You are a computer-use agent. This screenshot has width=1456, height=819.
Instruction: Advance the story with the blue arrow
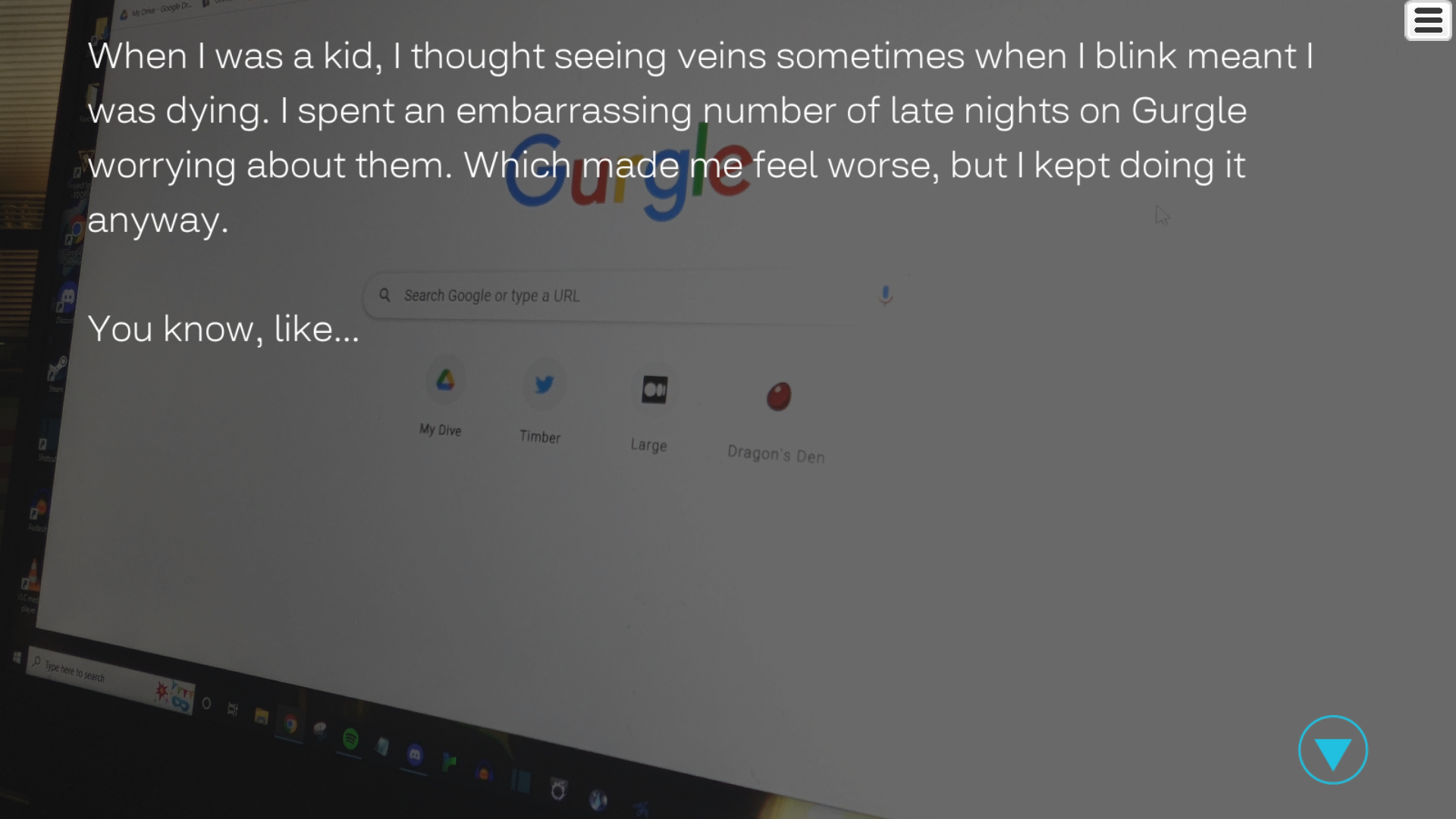click(1332, 750)
